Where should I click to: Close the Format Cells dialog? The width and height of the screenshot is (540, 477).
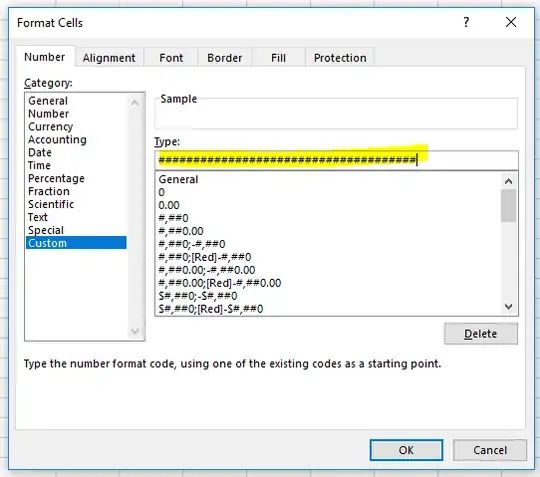(x=511, y=22)
